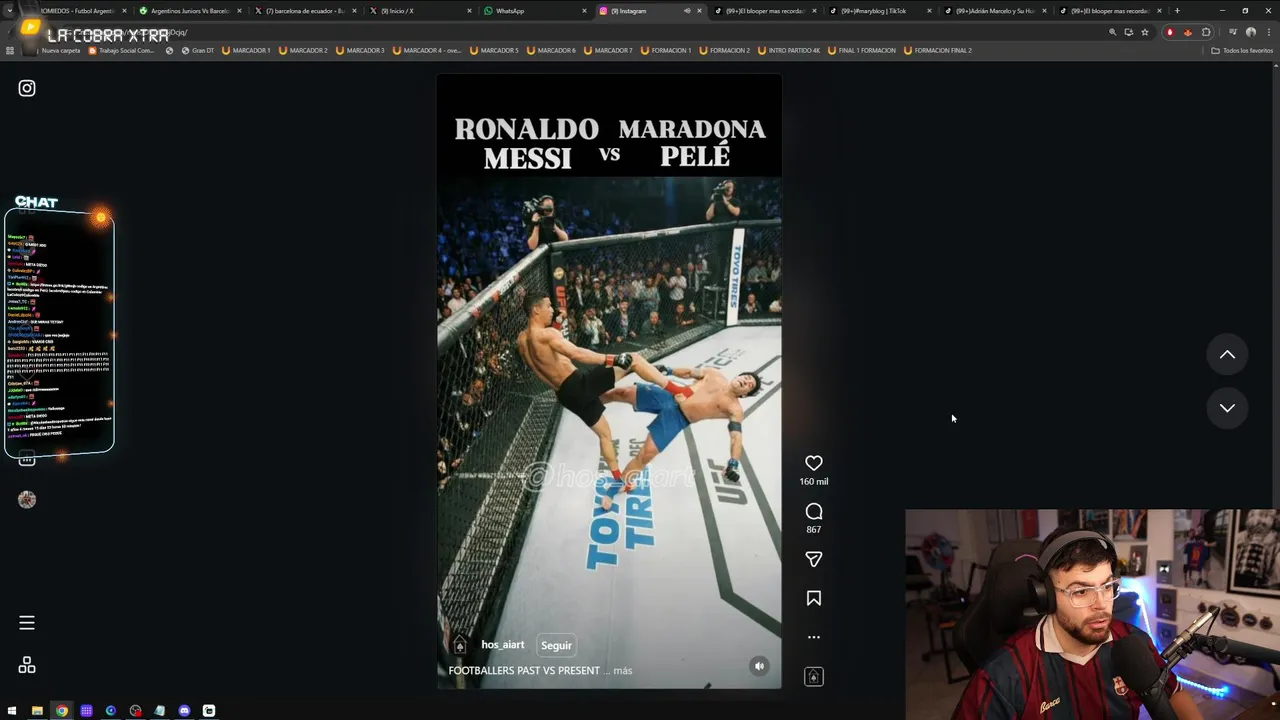
Task: Open more options three-dot icon on reel
Action: tap(814, 637)
